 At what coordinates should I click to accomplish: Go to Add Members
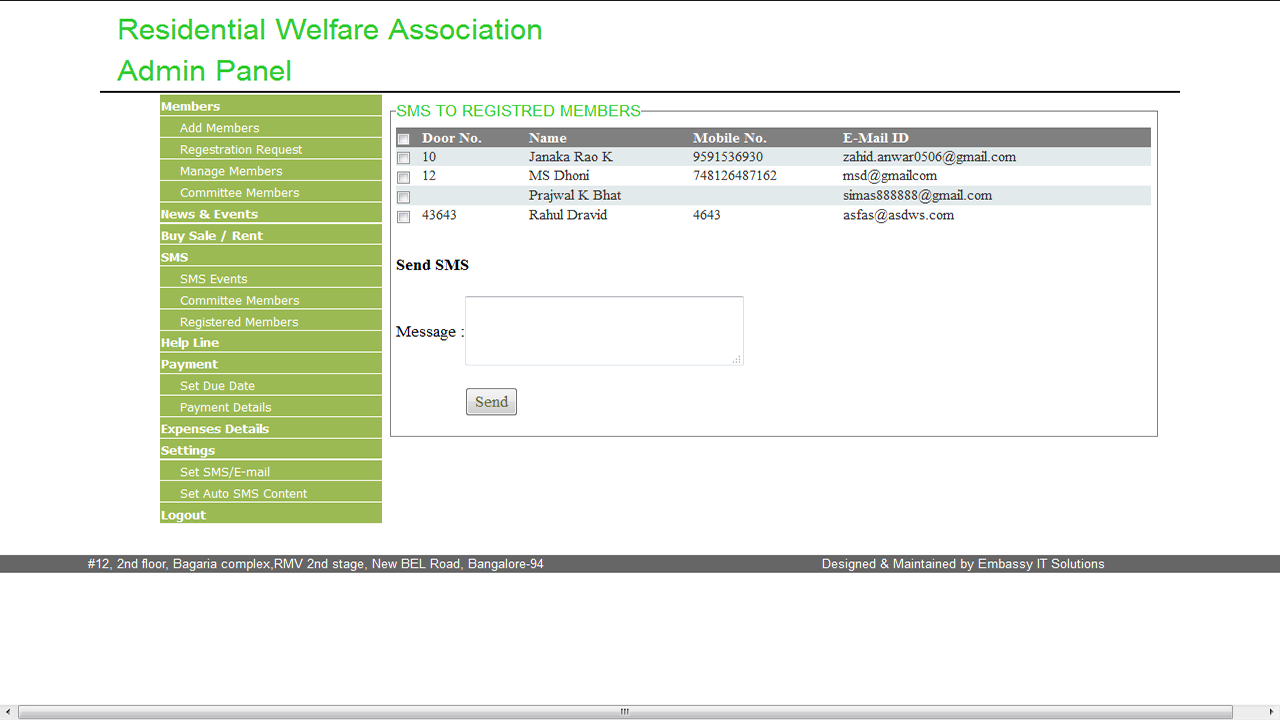coord(271,128)
